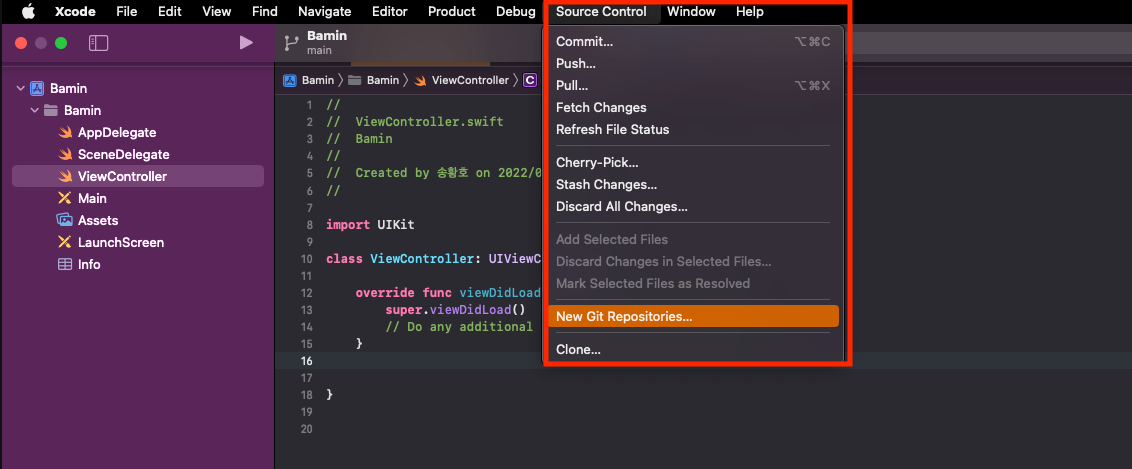
Task: Open the Editor menu
Action: (390, 12)
